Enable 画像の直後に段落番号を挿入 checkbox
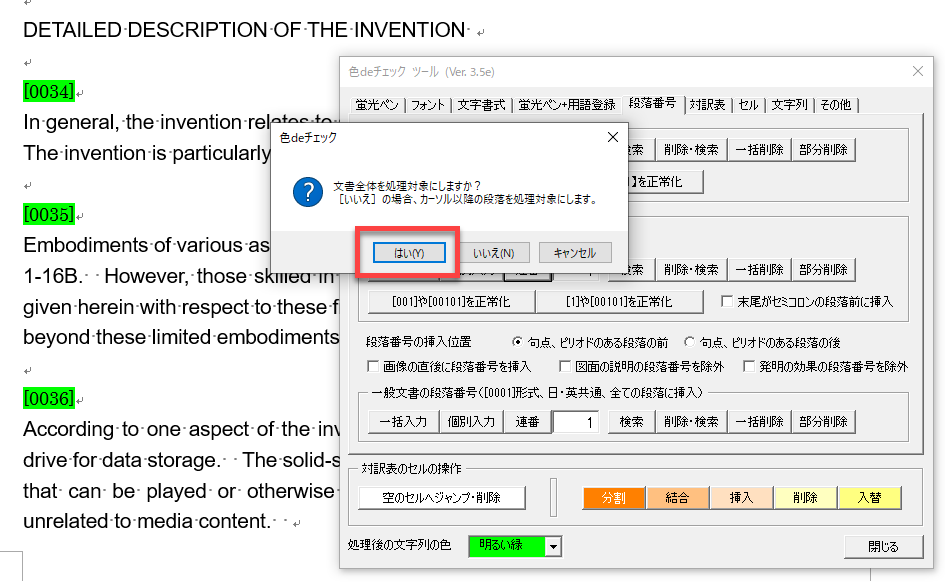The image size is (945, 588). [x=374, y=367]
